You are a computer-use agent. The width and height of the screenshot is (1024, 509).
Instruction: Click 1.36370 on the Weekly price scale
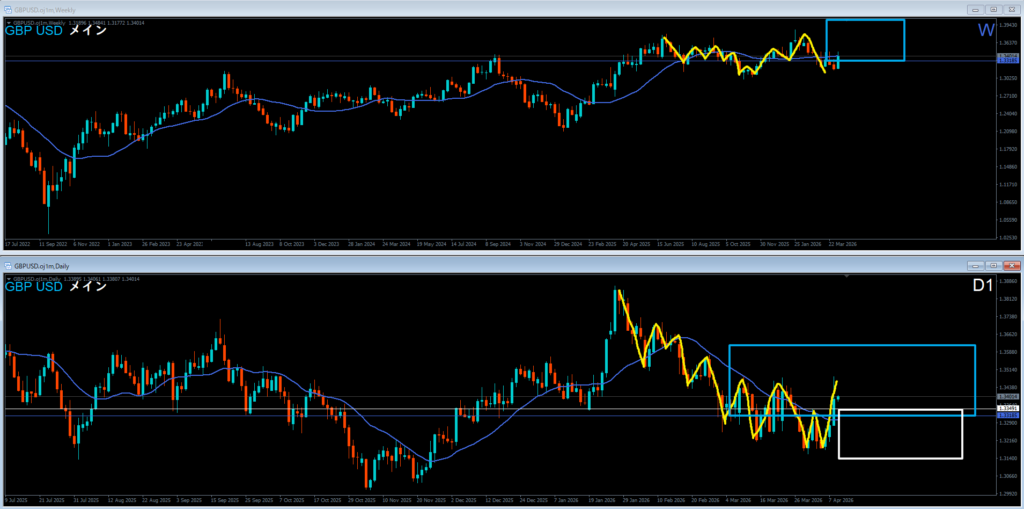[1009, 43]
